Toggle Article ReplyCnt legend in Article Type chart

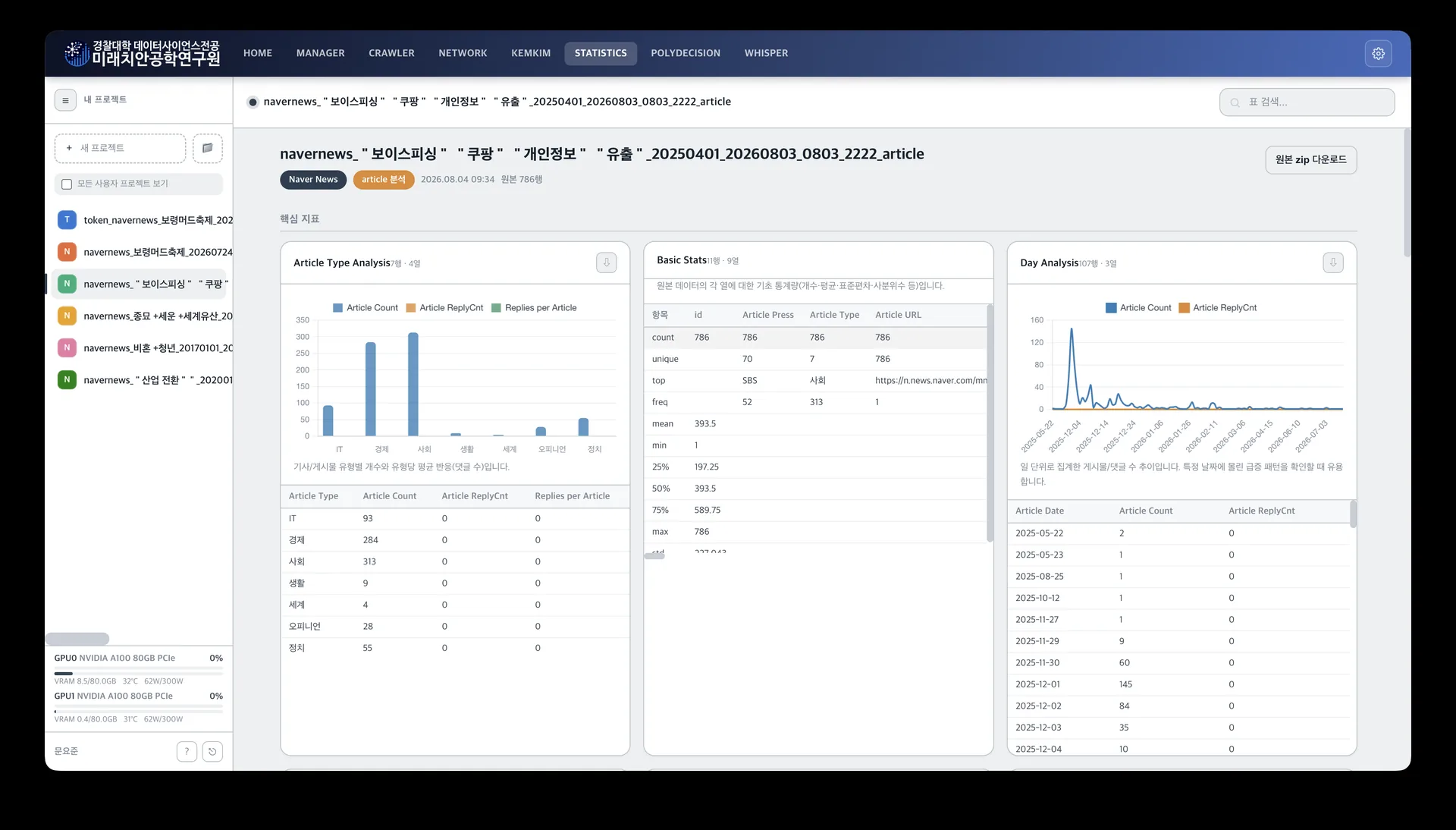point(444,308)
